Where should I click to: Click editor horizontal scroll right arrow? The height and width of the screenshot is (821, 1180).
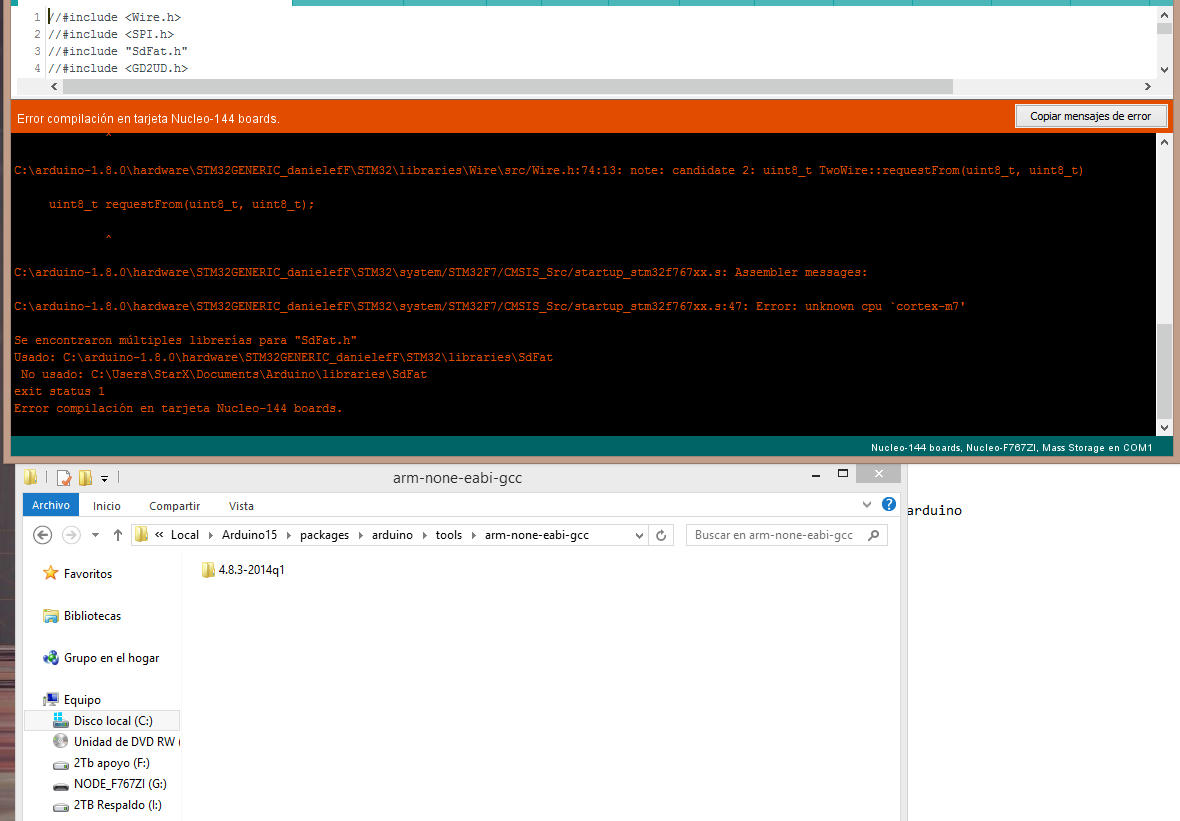1147,87
